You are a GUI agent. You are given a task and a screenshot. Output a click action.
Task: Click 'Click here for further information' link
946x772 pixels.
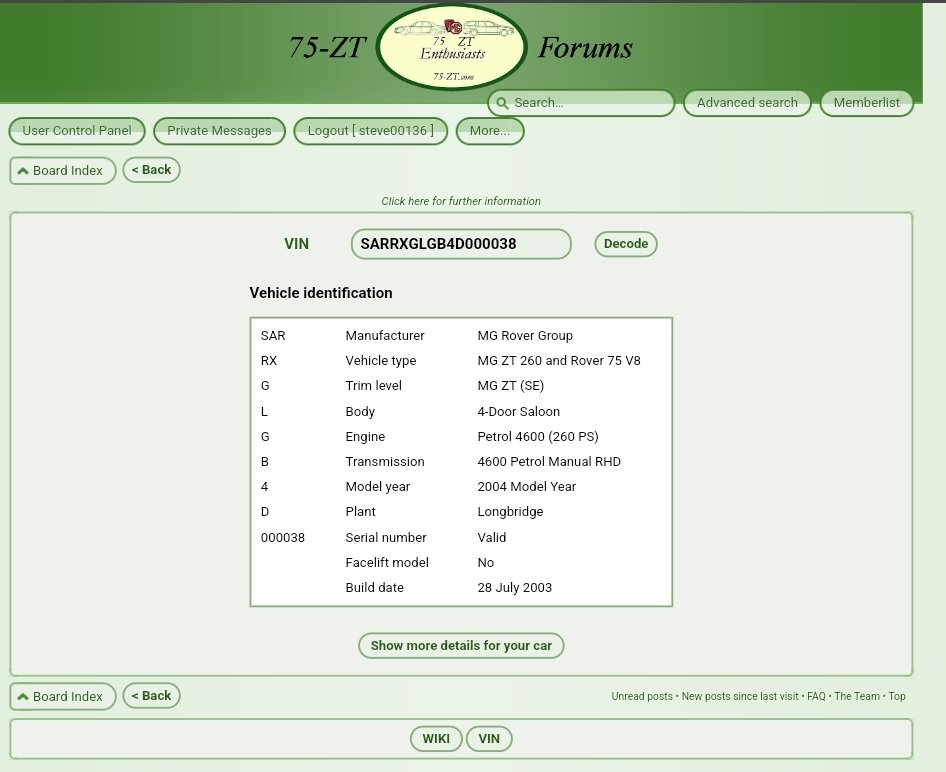tap(461, 201)
